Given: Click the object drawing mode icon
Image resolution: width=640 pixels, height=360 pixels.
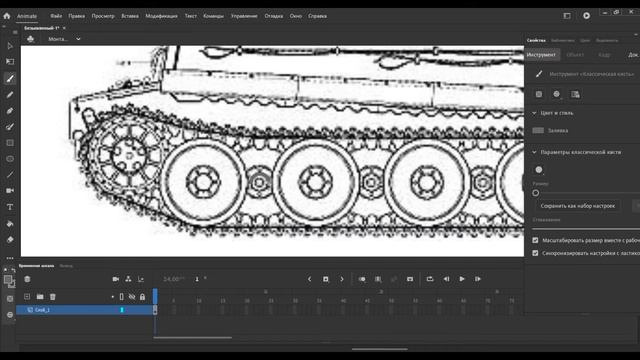Looking at the screenshot, I should pyautogui.click(x=539, y=94).
